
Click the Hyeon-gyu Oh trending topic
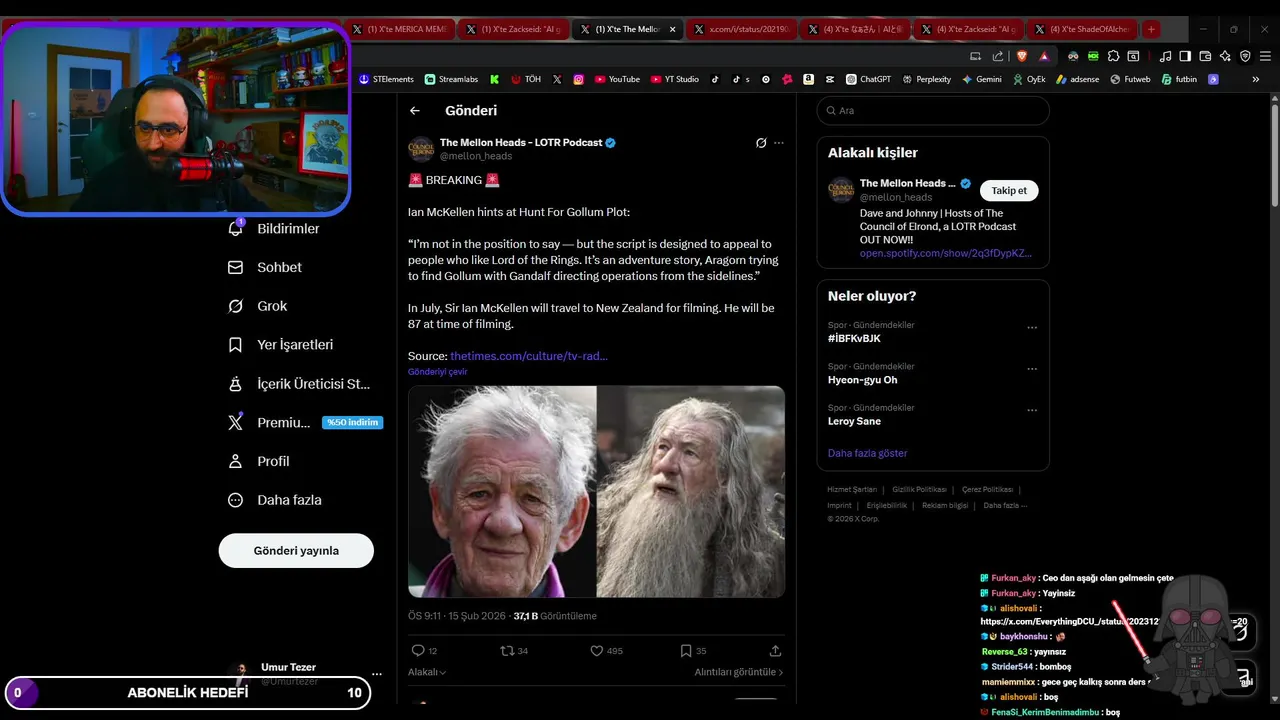pos(862,380)
